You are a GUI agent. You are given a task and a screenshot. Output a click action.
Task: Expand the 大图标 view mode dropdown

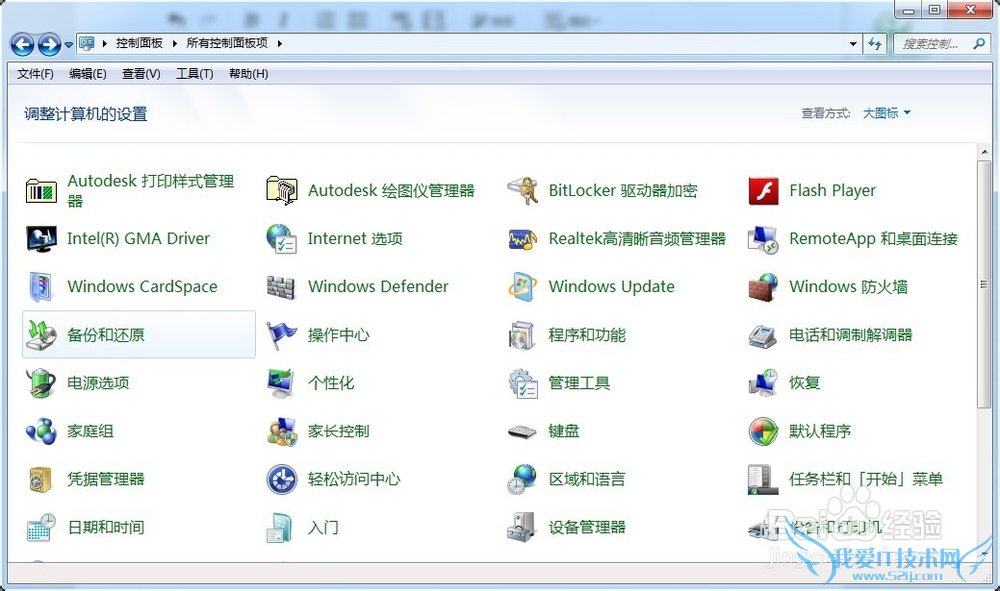(x=886, y=113)
